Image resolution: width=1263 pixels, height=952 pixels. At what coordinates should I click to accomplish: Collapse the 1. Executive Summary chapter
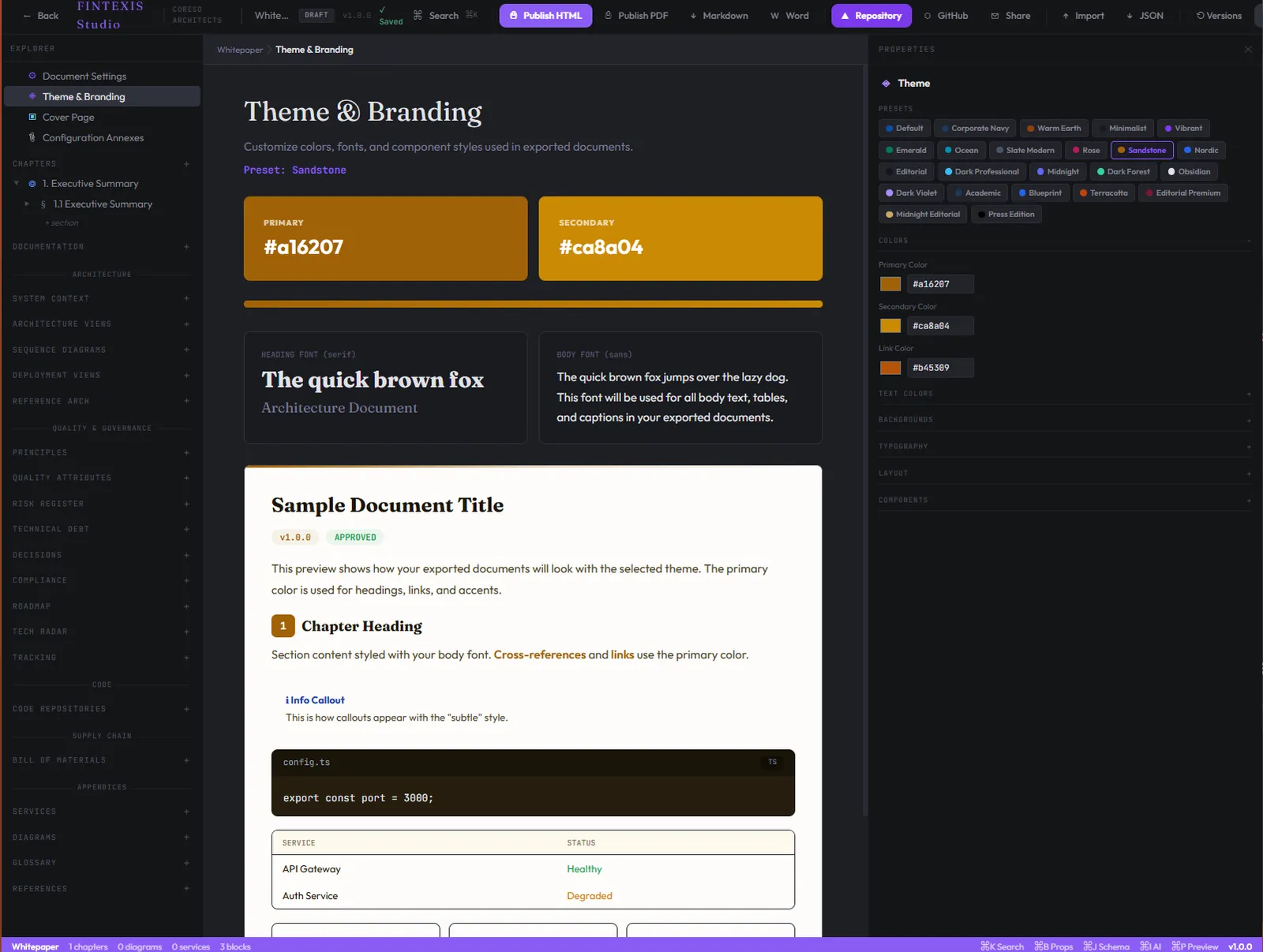(17, 183)
